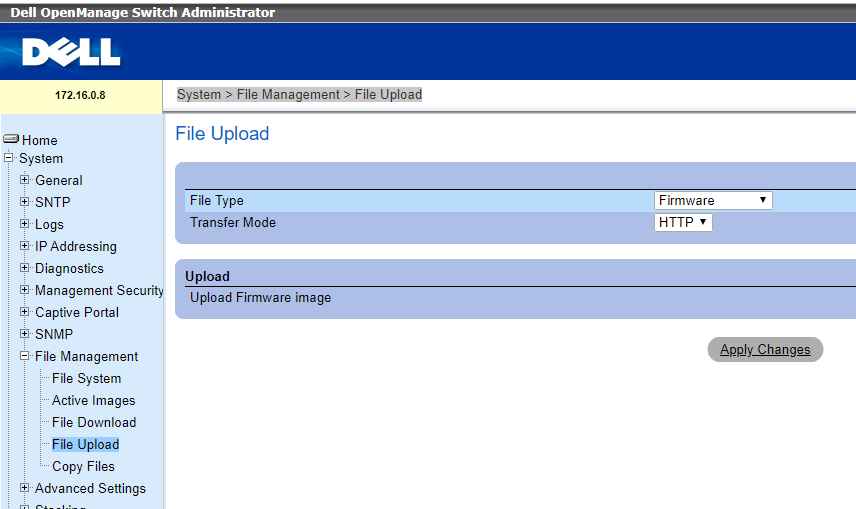Click the Upload Firmware image text

pos(260,298)
